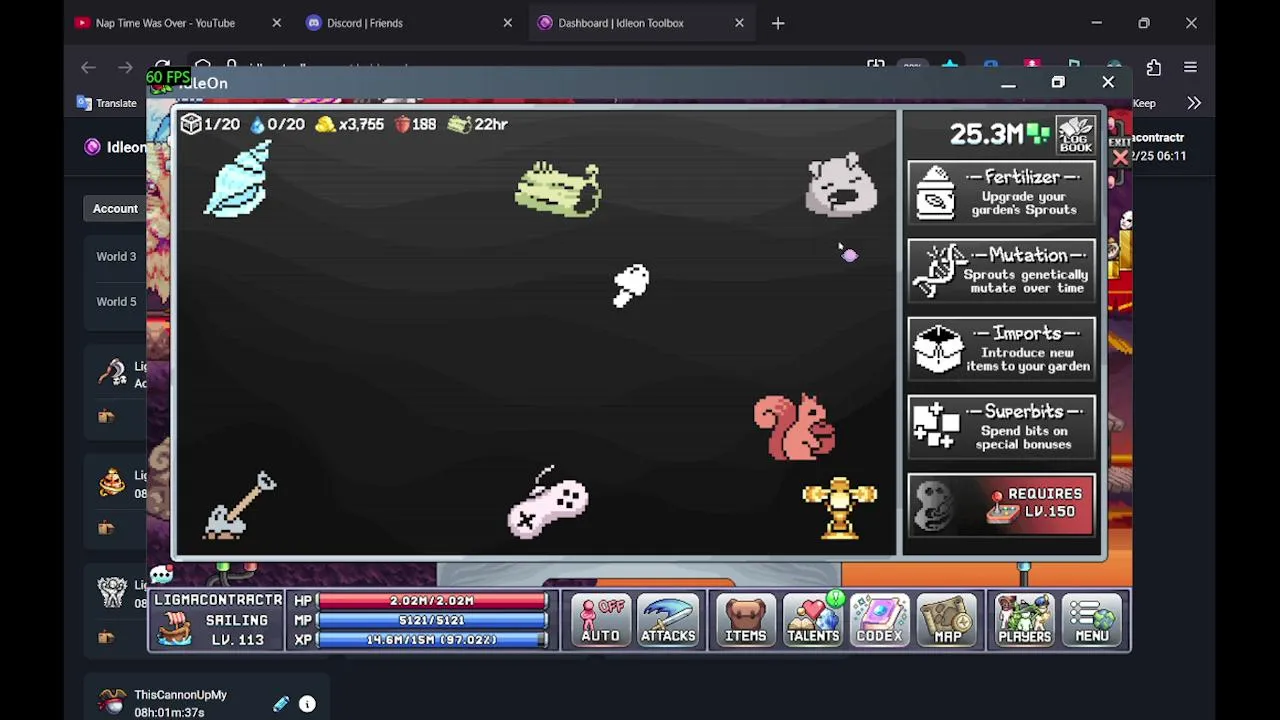Open the in-game chat bubble

tap(162, 575)
